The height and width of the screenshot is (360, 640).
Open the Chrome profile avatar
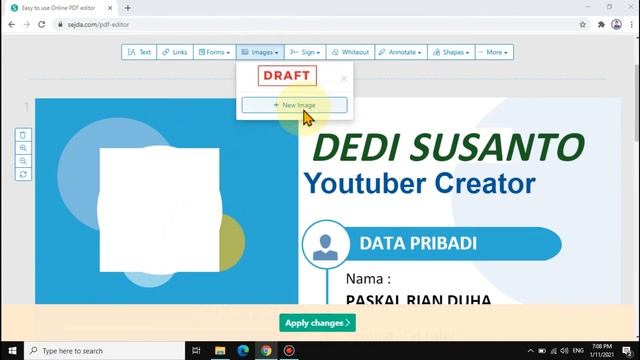[616, 24]
